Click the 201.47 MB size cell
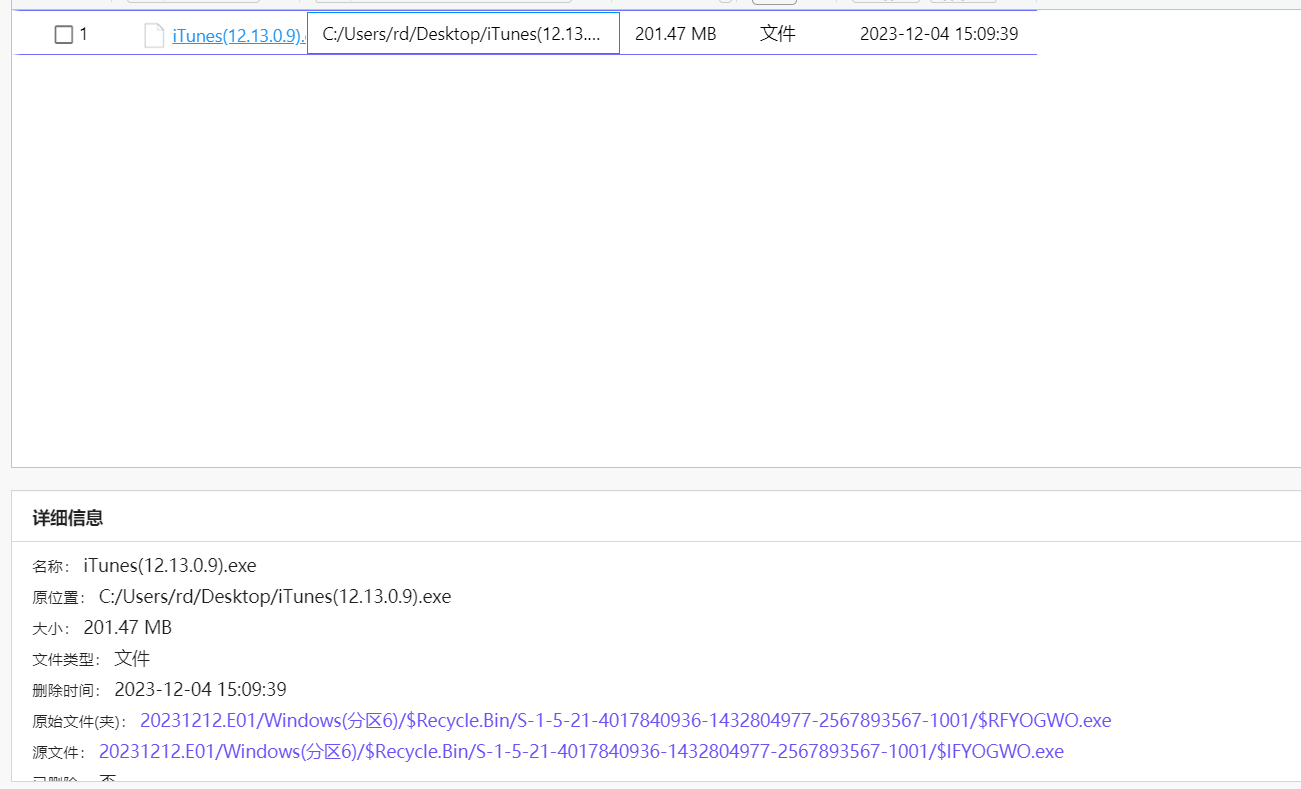Screen dimensions: 1301x789 click(x=676, y=34)
